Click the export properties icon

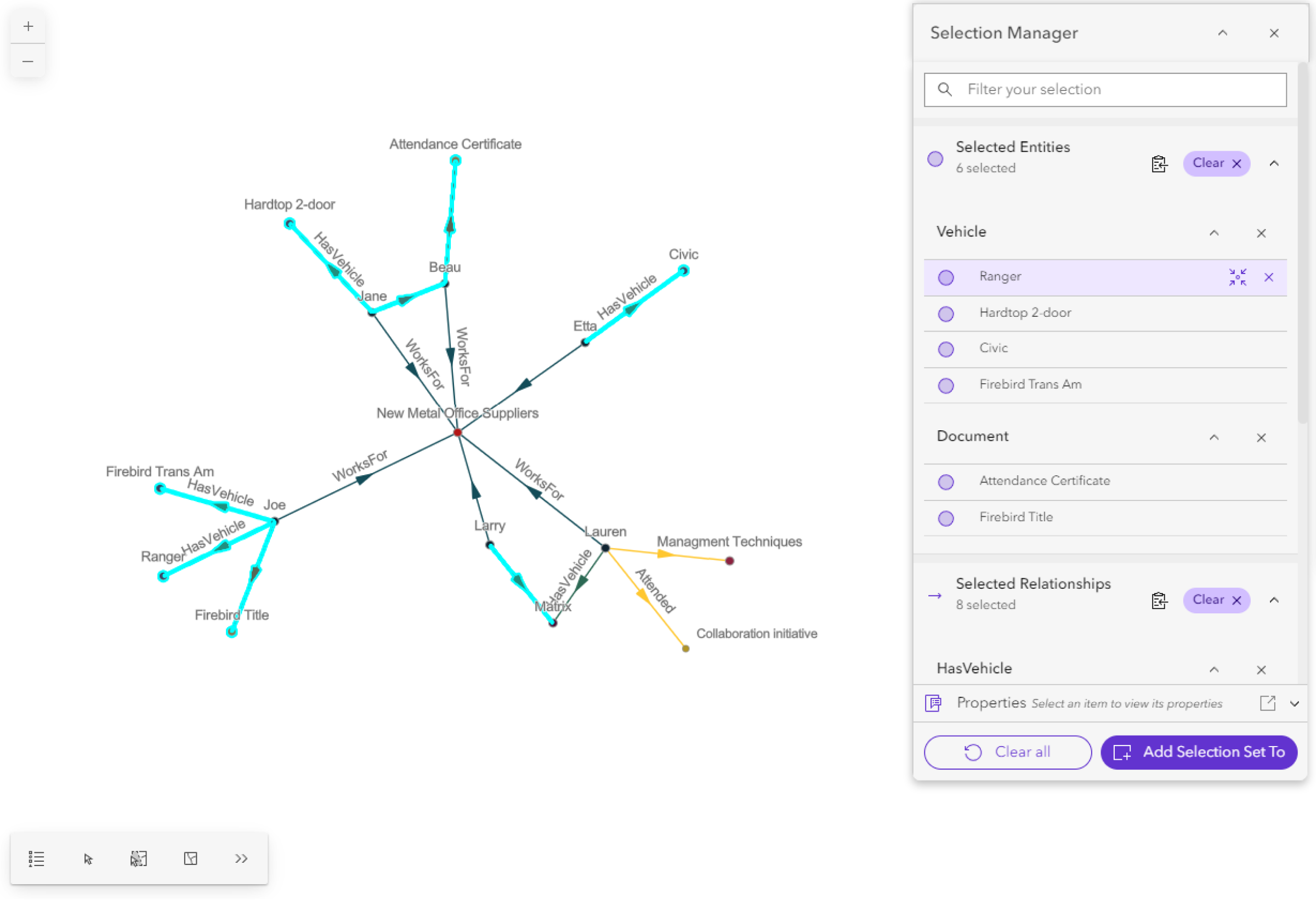(1268, 703)
